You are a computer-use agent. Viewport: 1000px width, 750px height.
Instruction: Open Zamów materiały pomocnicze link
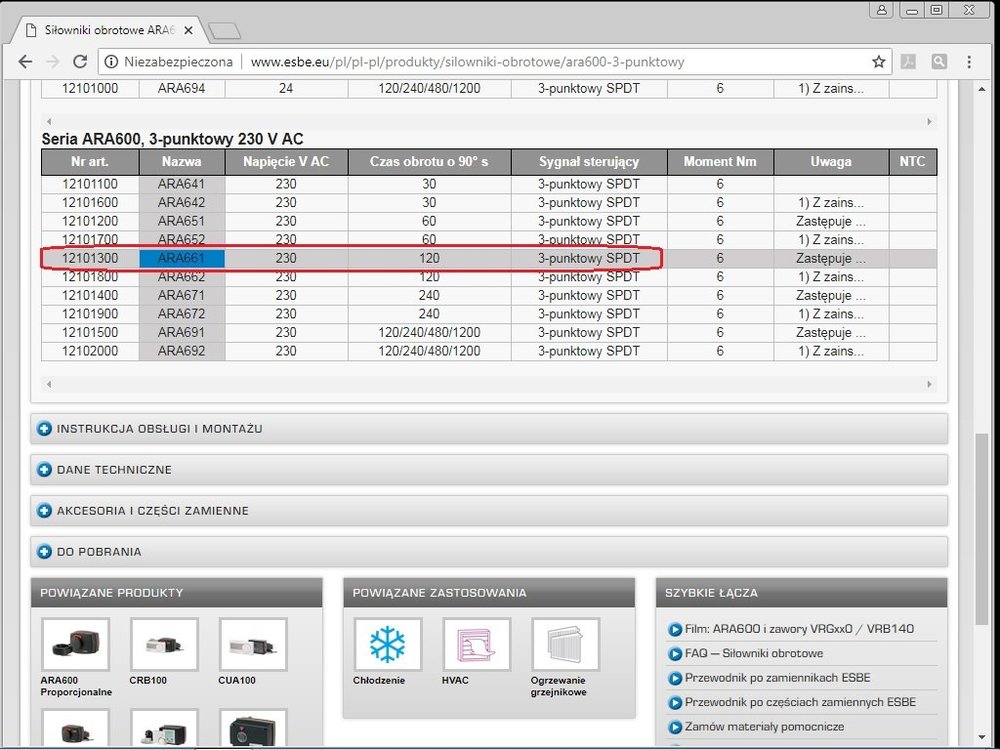pyautogui.click(x=765, y=727)
